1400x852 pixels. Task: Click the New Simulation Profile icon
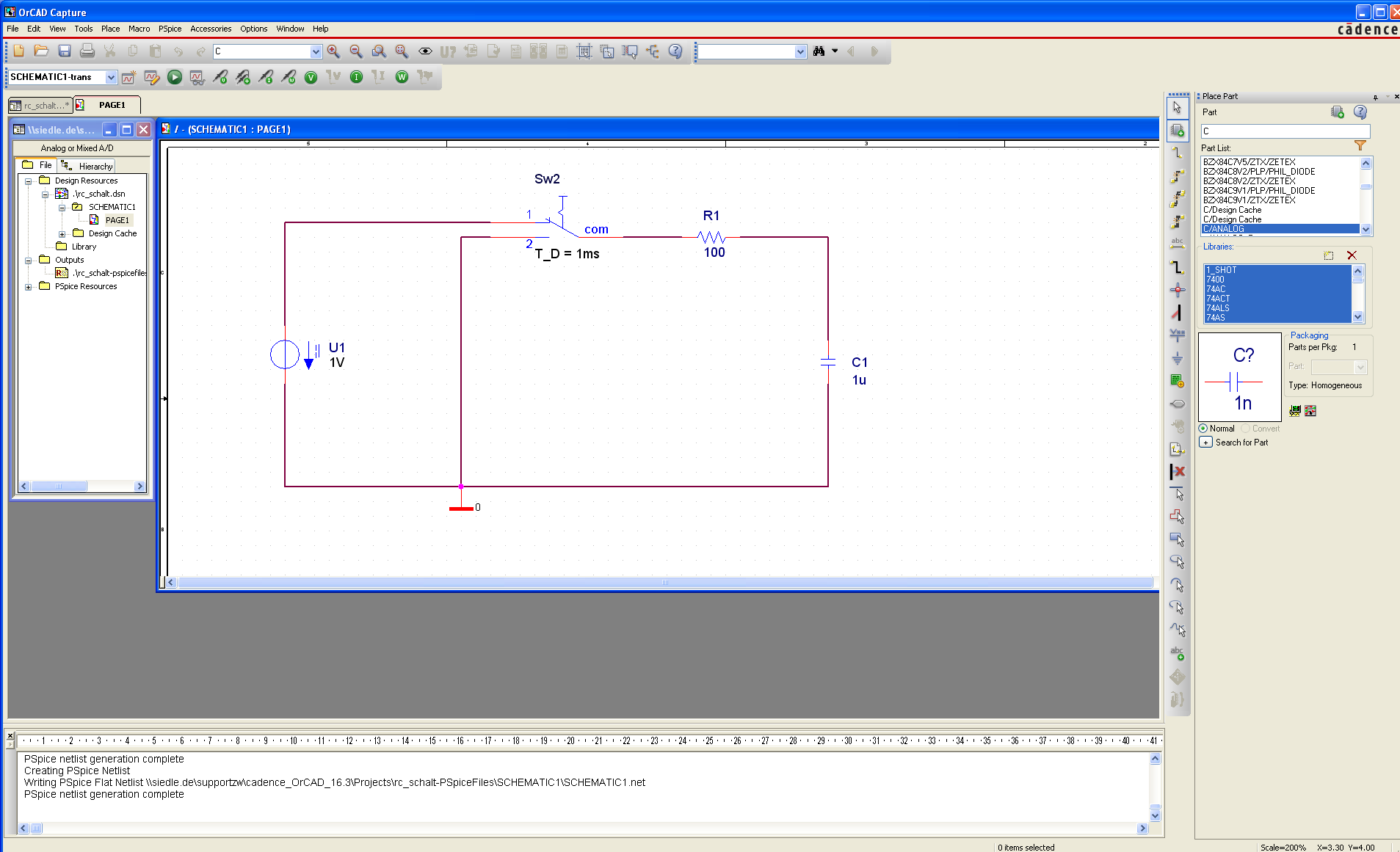point(128,77)
